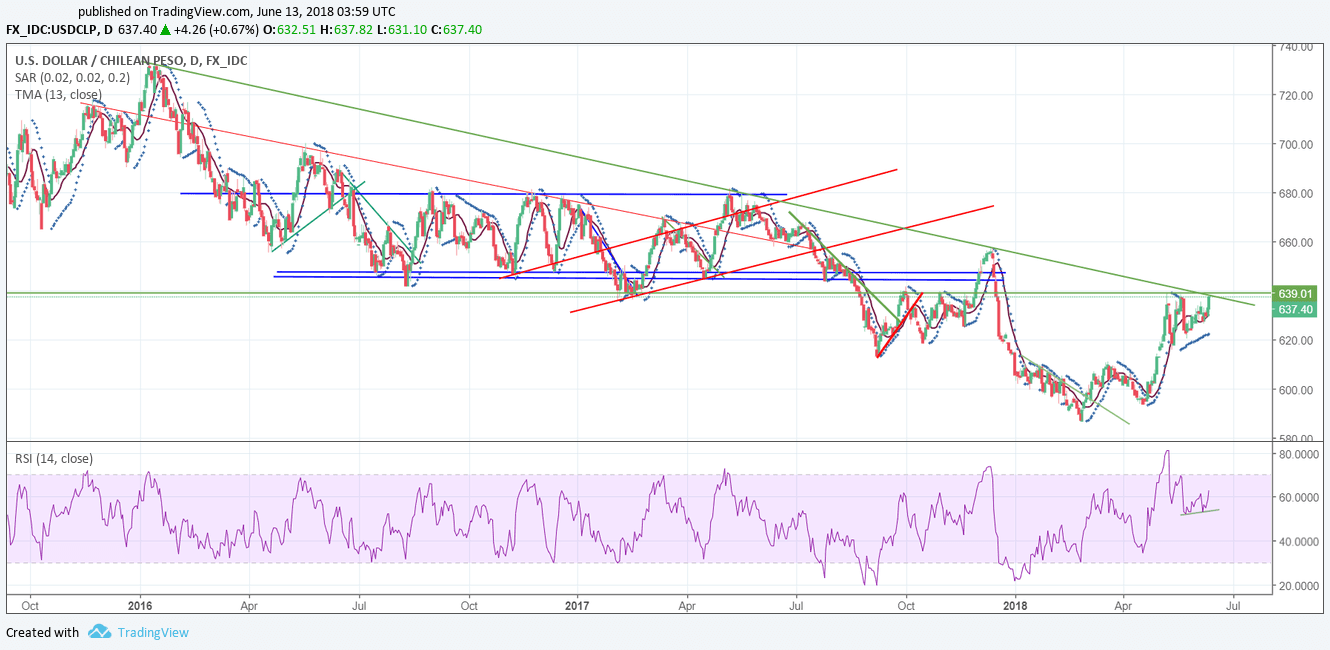The width and height of the screenshot is (1330, 650).
Task: Click the 2016 label on time axis
Action: pyautogui.click(x=140, y=605)
